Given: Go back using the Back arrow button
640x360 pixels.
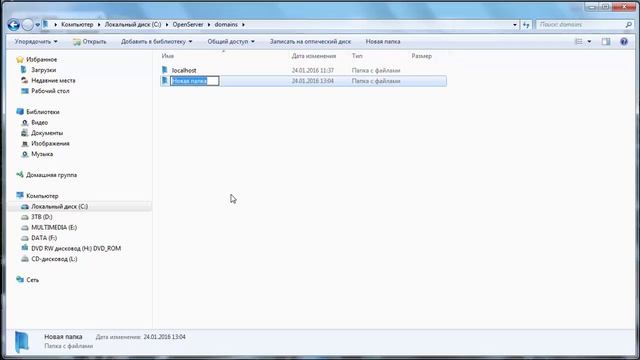Looking at the screenshot, I should point(13,25).
